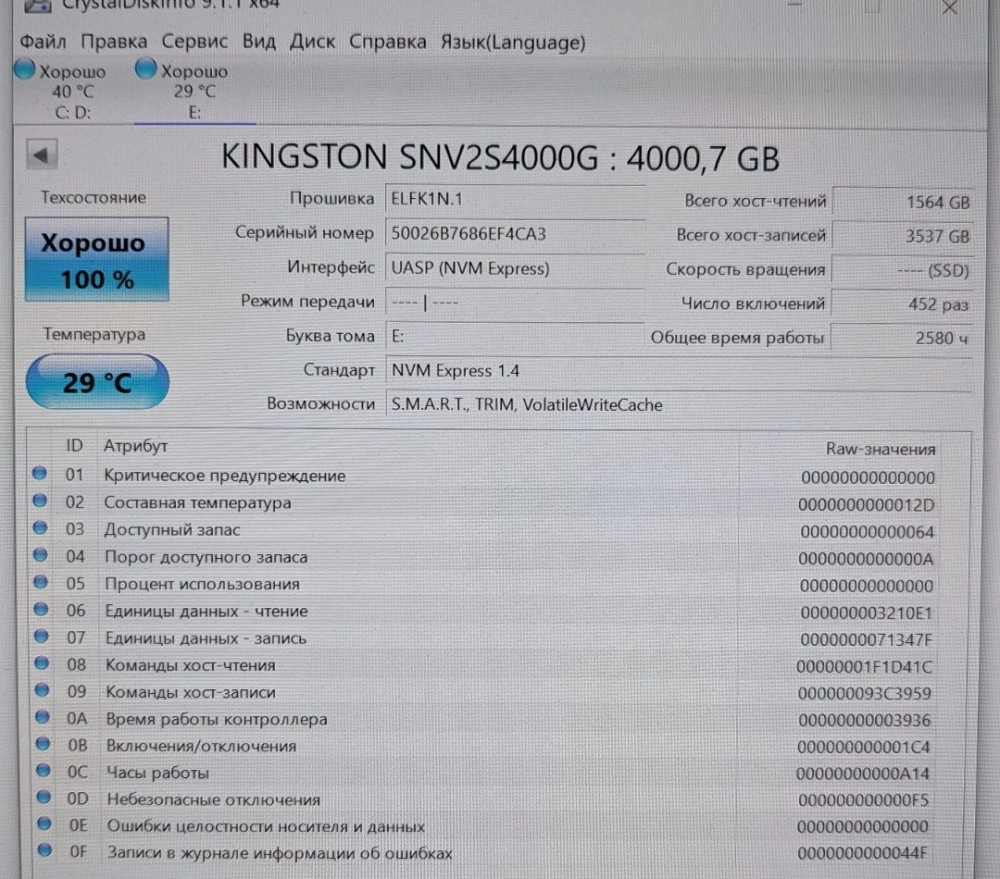The height and width of the screenshot is (879, 1000).
Task: Click the Хорошо 100% health status panel
Action: [96, 259]
